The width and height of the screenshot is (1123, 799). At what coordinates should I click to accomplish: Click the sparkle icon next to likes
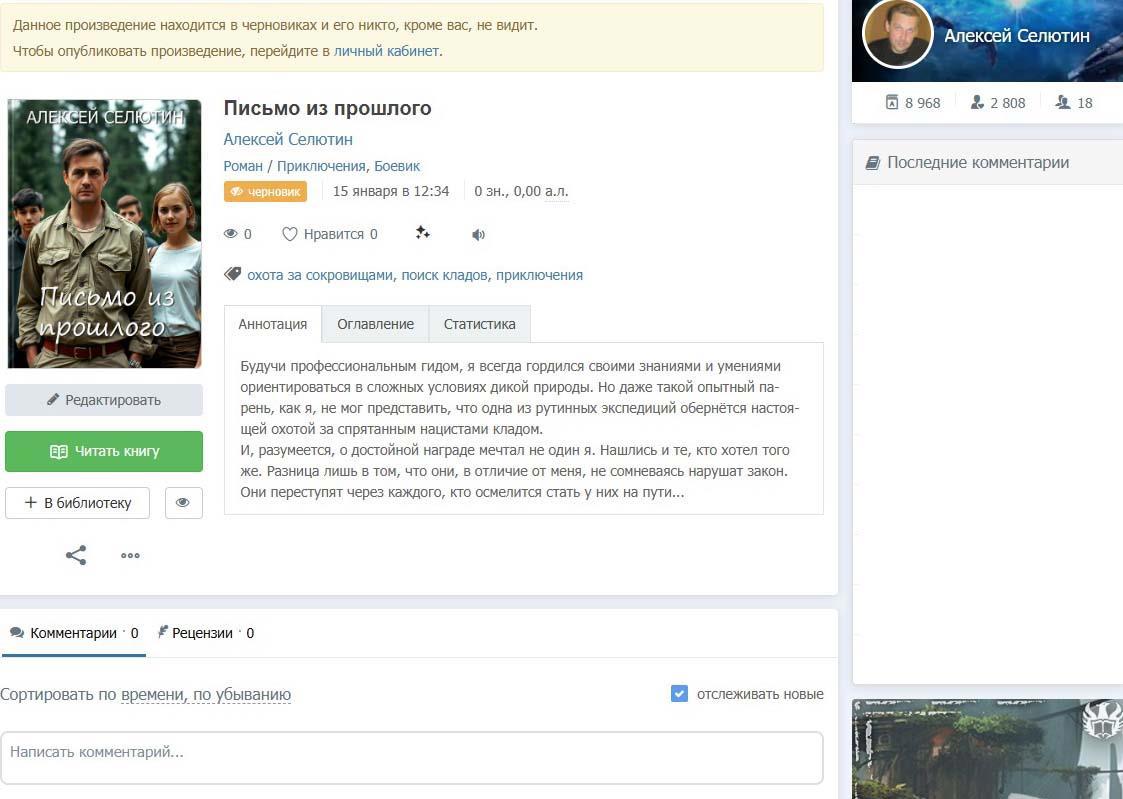point(422,234)
